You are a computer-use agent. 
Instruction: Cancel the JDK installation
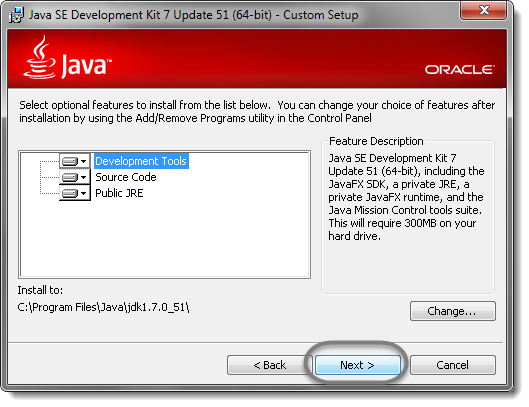(x=452, y=365)
